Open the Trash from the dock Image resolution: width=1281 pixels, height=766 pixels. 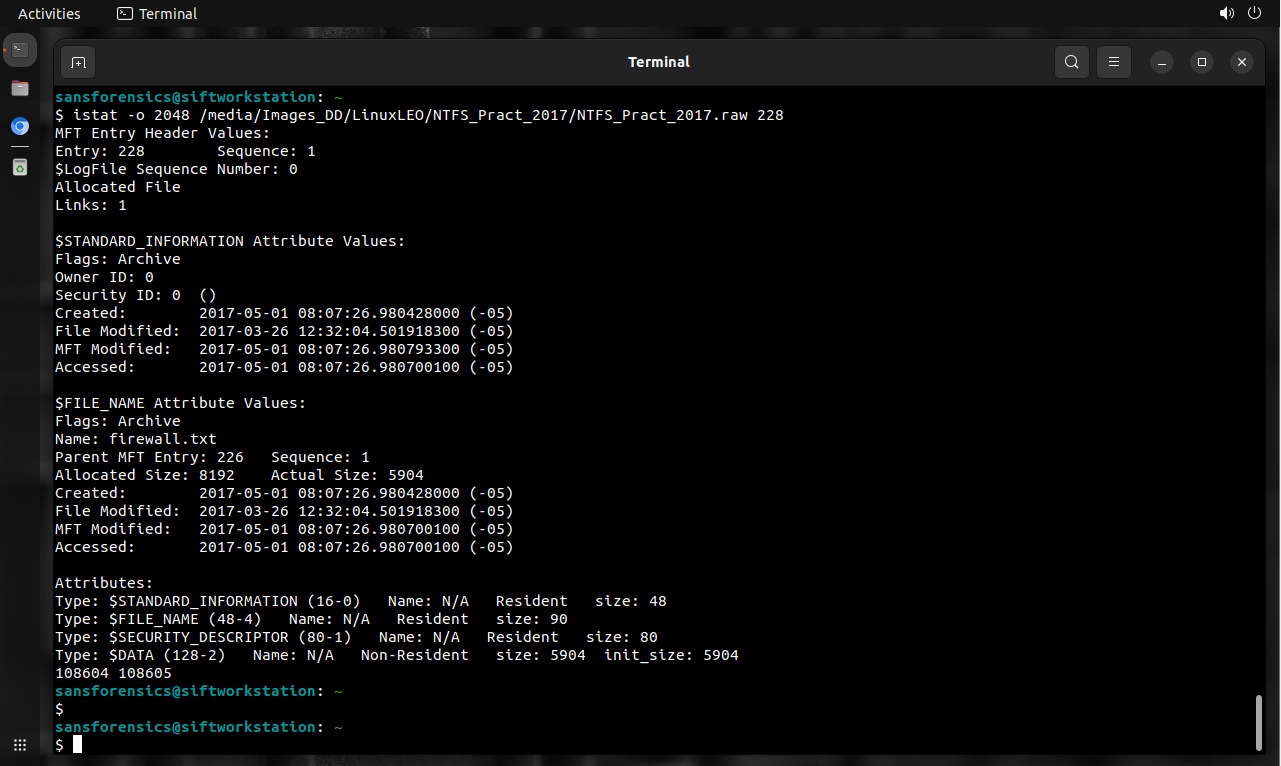[20, 167]
